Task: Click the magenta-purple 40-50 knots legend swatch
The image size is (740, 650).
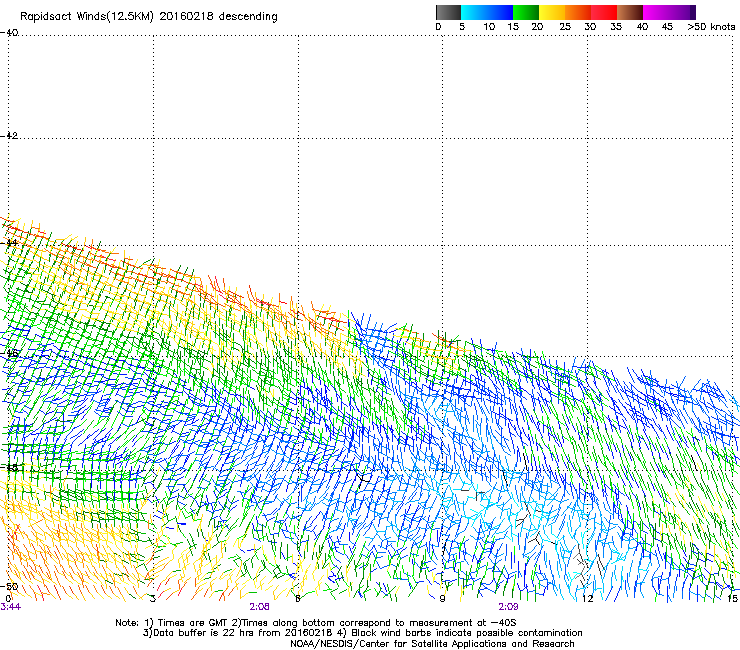Action: (x=669, y=12)
